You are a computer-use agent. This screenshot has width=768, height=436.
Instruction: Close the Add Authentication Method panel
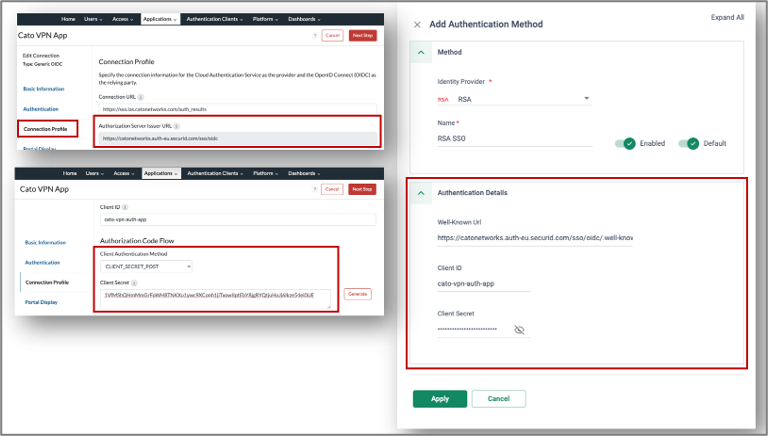click(x=417, y=24)
